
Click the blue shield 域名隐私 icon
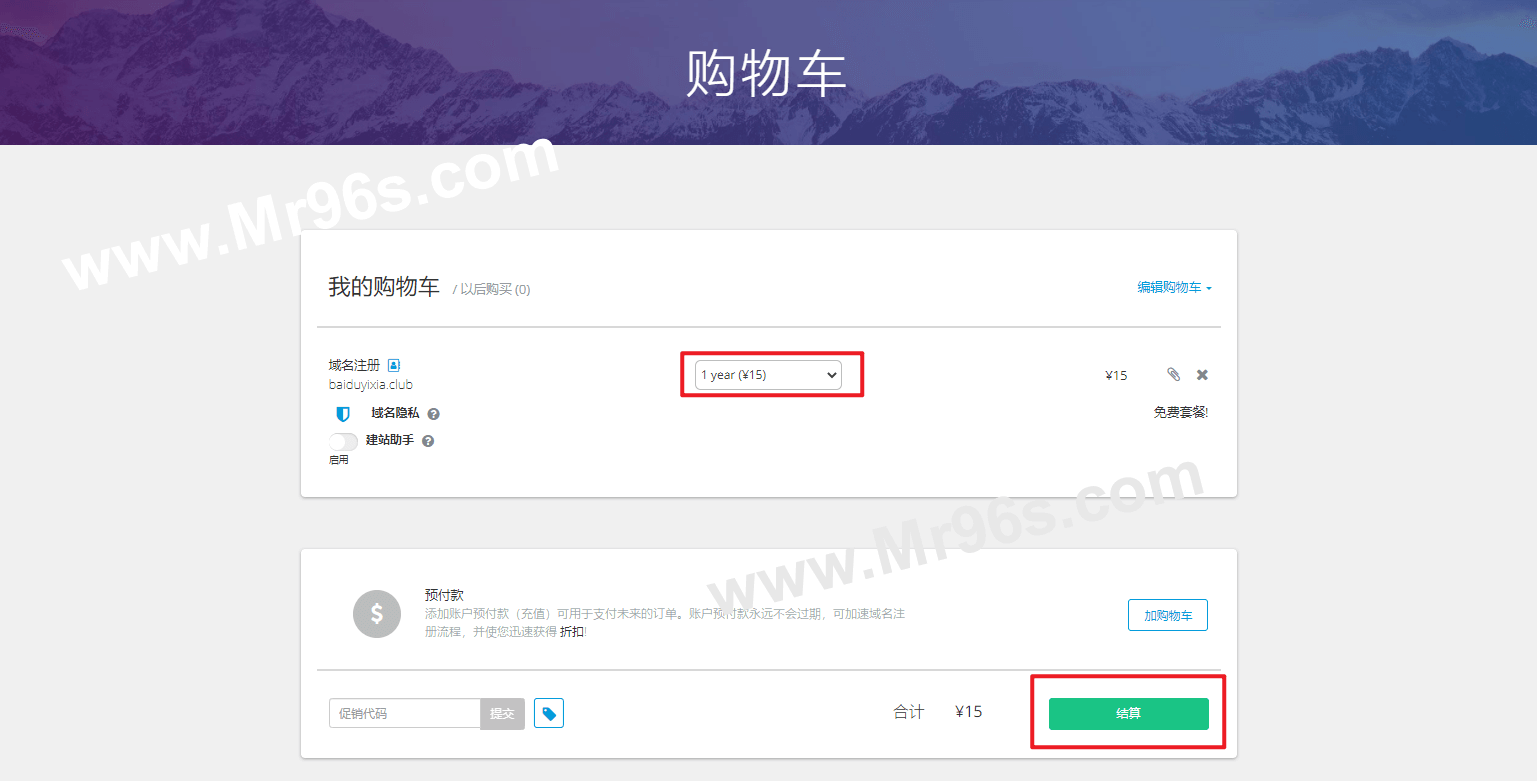343,413
